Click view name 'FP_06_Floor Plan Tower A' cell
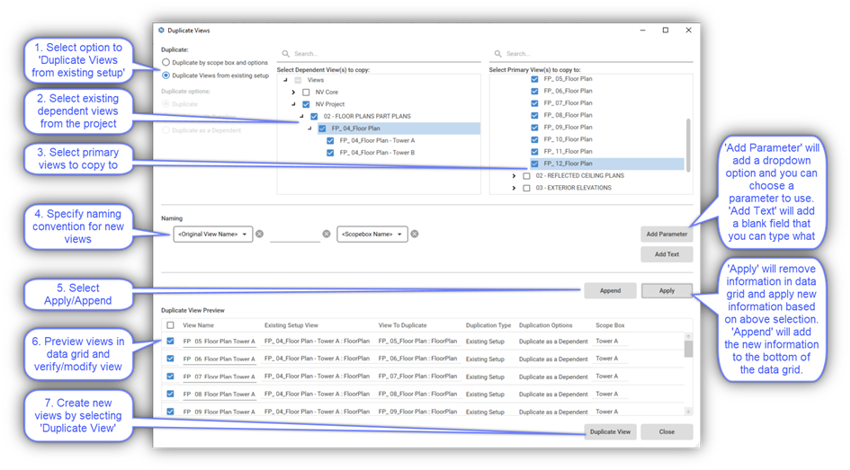 click(219, 359)
